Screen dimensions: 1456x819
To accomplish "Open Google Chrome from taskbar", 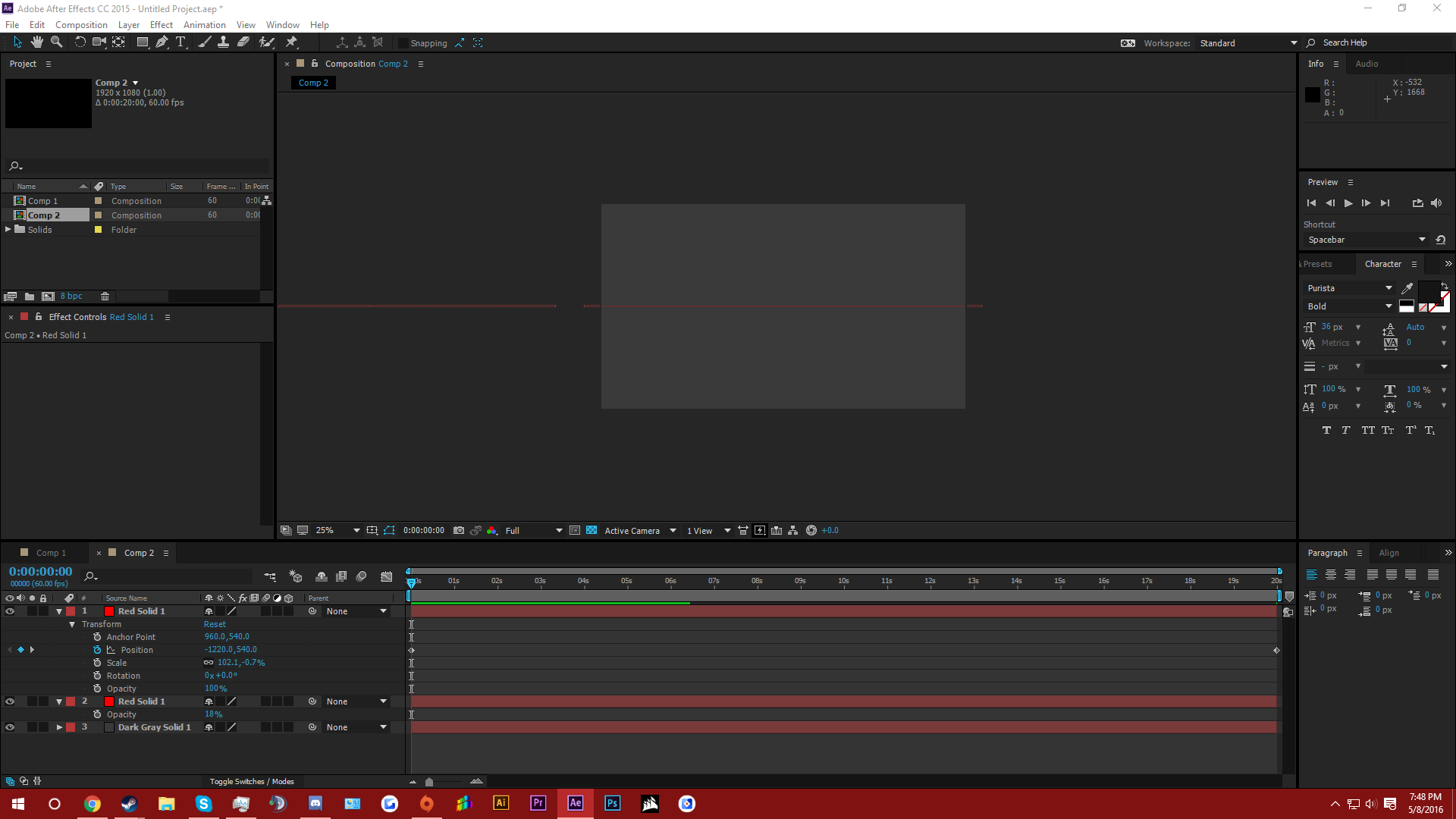I will pyautogui.click(x=93, y=803).
